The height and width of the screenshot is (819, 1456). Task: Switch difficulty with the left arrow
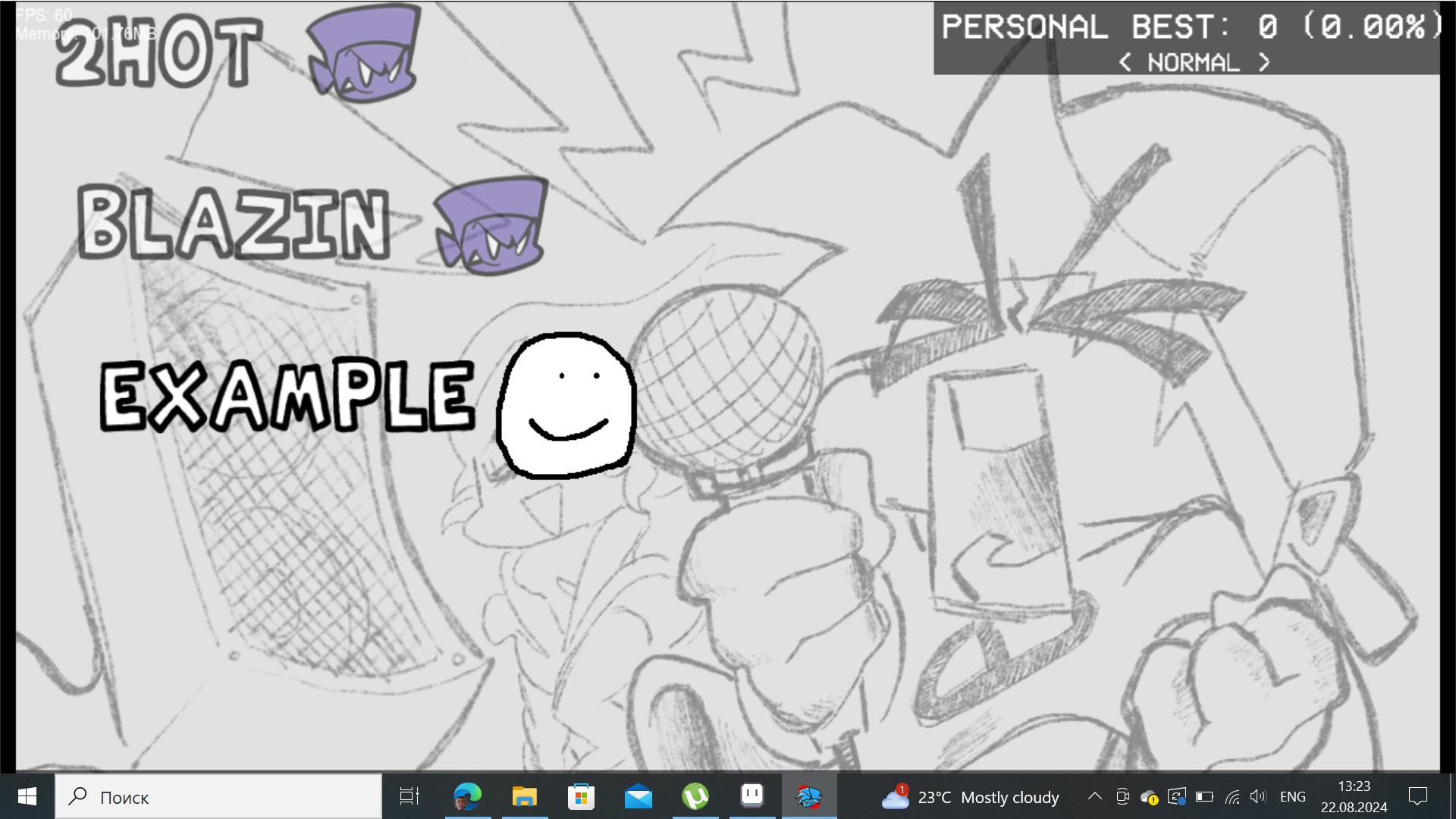pyautogui.click(x=1125, y=62)
